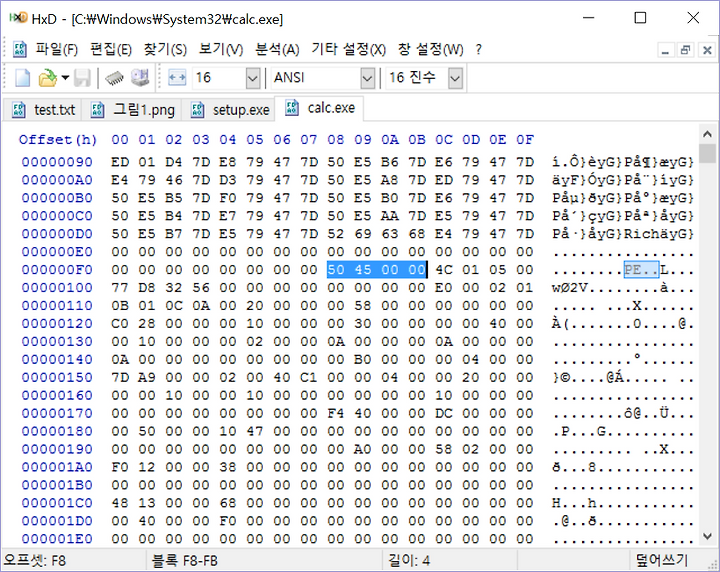Image resolution: width=720 pixels, height=572 pixels.
Task: Click the vertical scrollbar thumb
Action: tap(708, 153)
